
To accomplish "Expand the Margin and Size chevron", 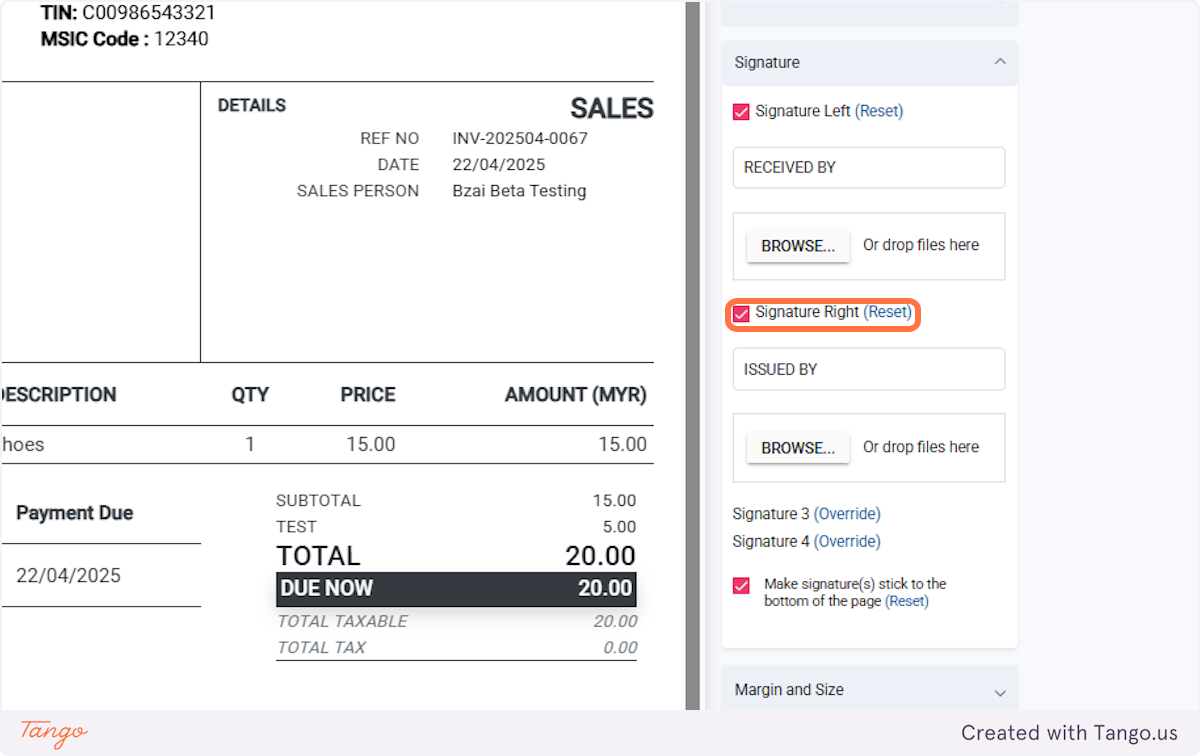I will point(1000,692).
